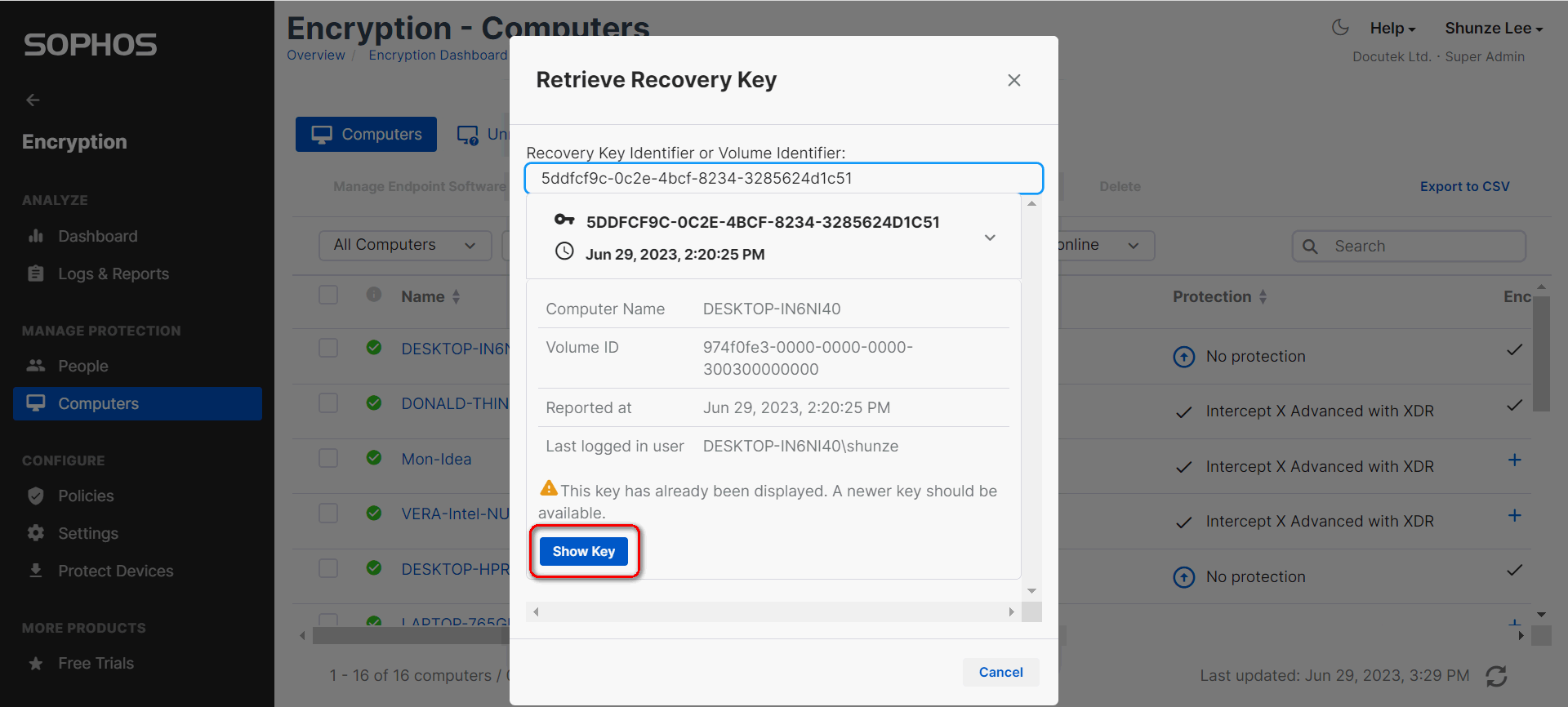The width and height of the screenshot is (1568, 707).
Task: Click the Show Key button
Action: tap(584, 552)
